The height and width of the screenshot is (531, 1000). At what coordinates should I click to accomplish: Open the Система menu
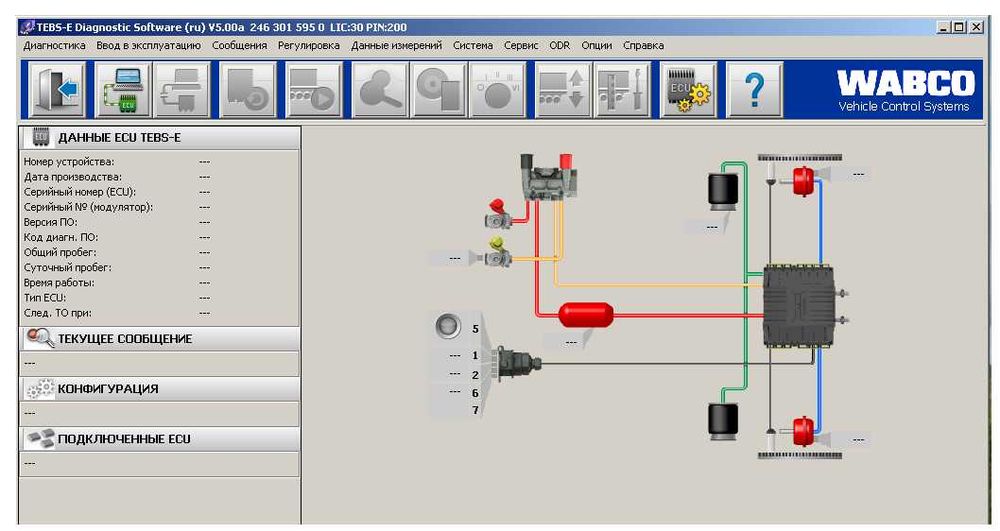(x=473, y=45)
